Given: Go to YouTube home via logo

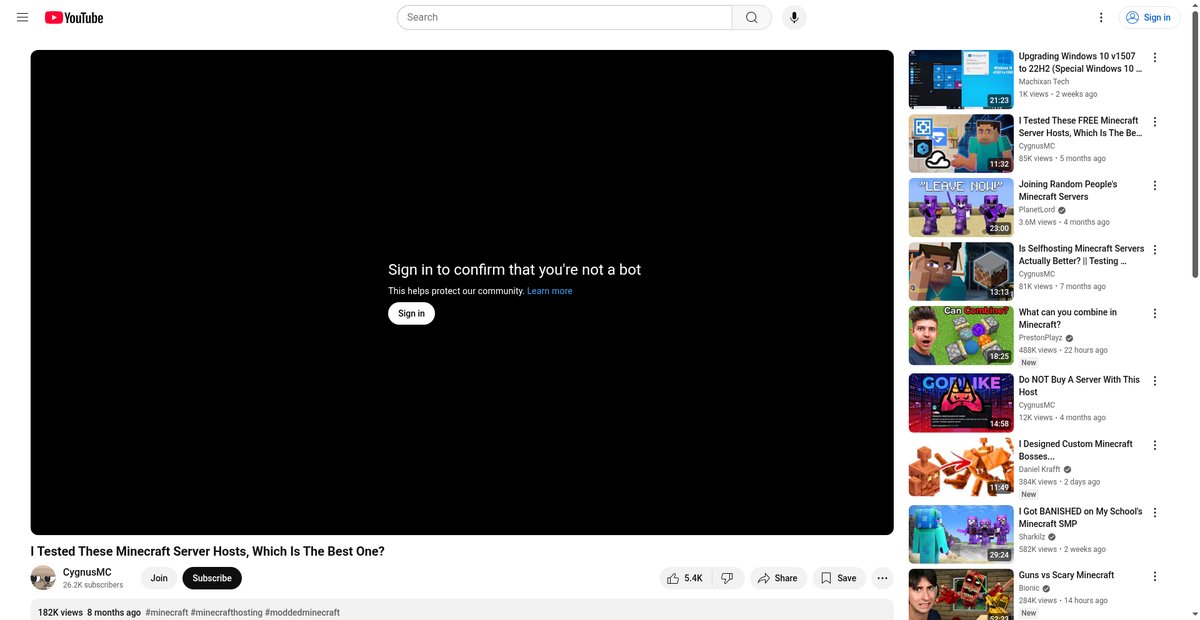Looking at the screenshot, I should tap(74, 17).
